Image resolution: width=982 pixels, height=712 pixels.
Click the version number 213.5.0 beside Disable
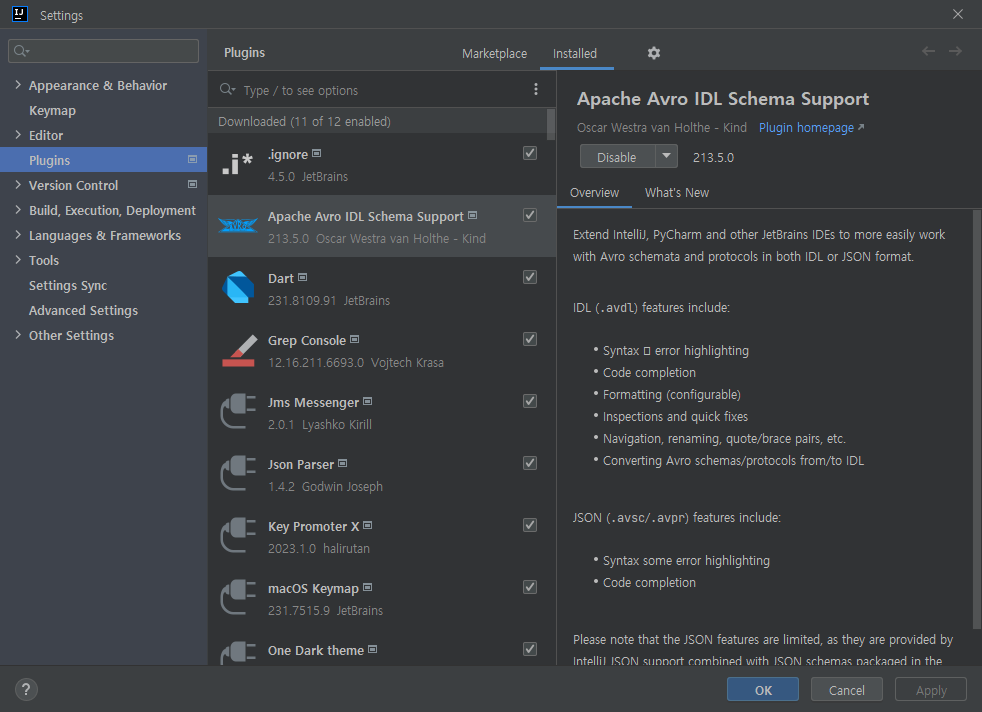tap(713, 157)
